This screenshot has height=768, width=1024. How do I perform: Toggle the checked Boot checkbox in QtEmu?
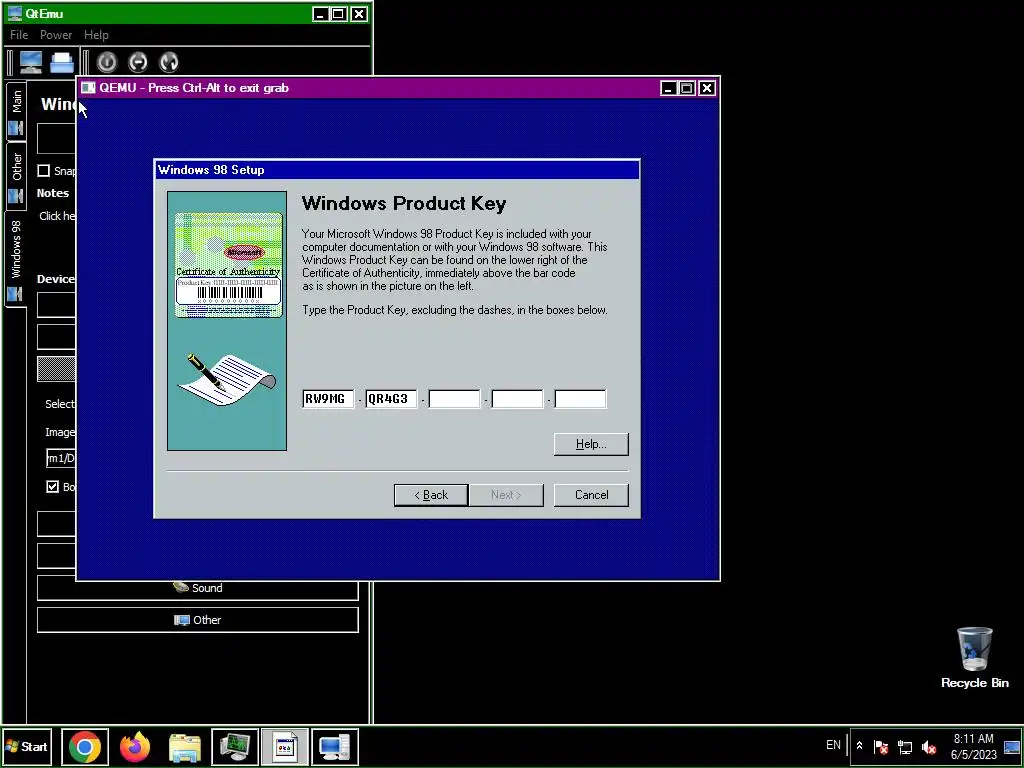pyautogui.click(x=53, y=487)
